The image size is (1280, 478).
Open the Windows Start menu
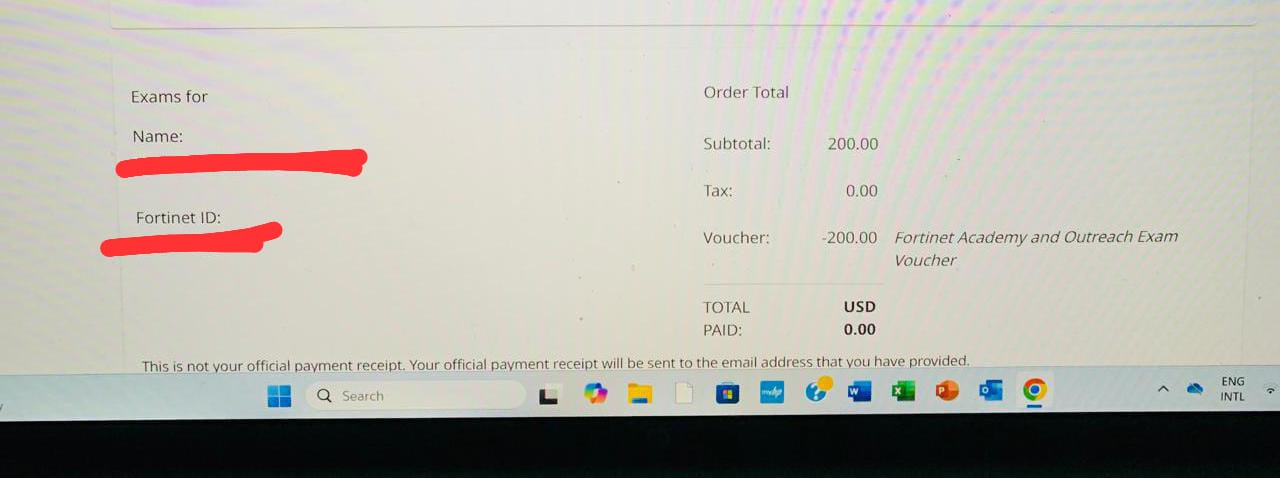tap(279, 396)
